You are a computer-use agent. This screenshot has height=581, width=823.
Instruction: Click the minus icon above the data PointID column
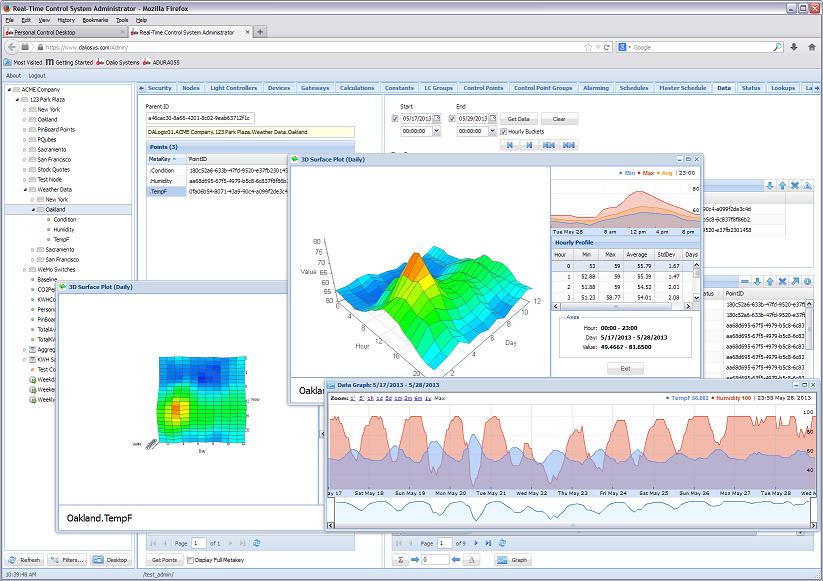744,282
